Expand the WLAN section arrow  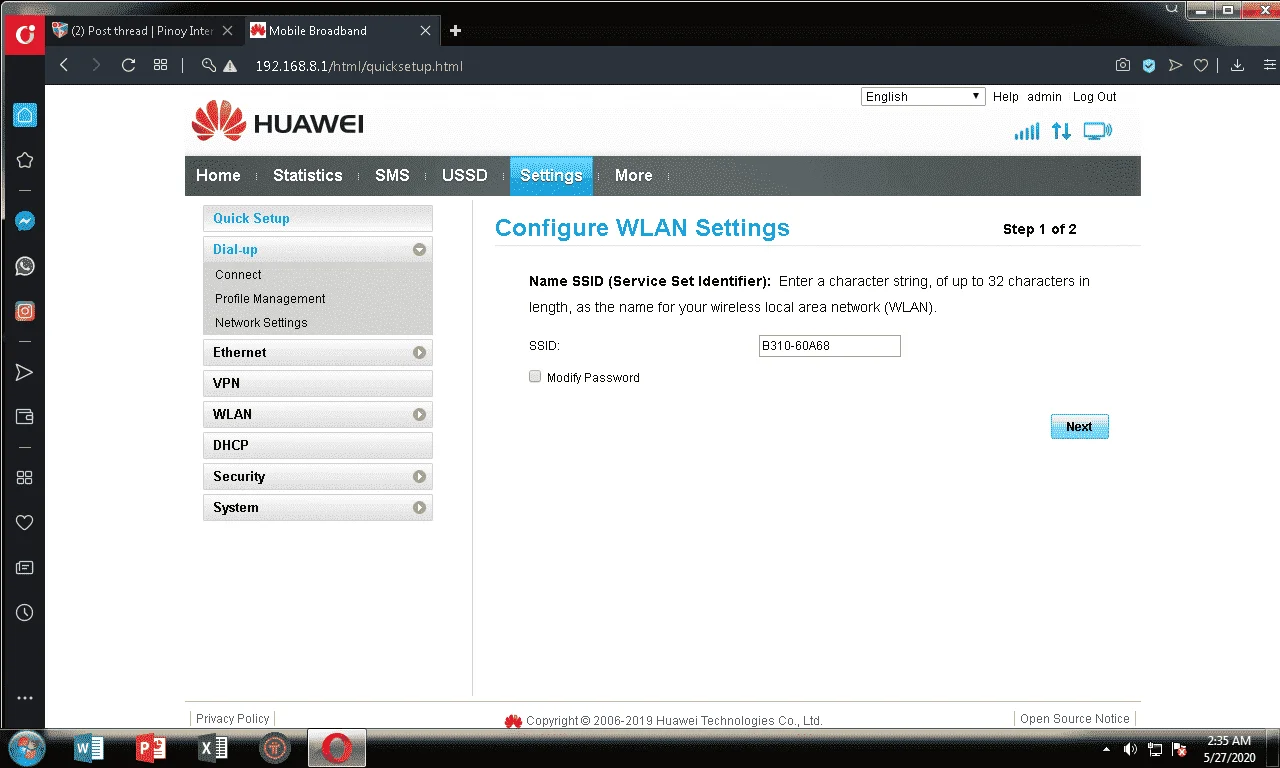(x=419, y=415)
